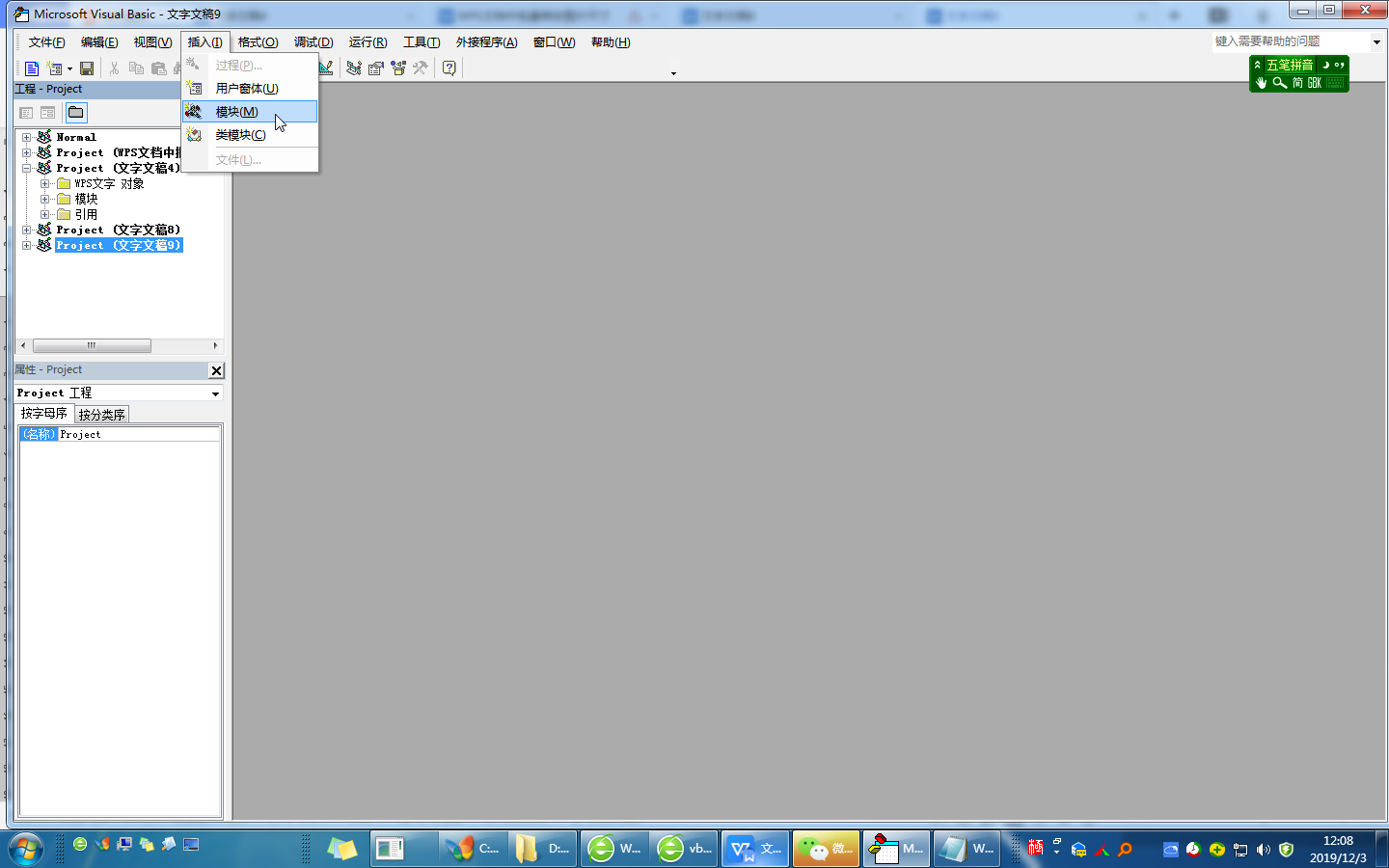Open Project Explorer from toolbar icon
The image size is (1389, 868).
(354, 68)
